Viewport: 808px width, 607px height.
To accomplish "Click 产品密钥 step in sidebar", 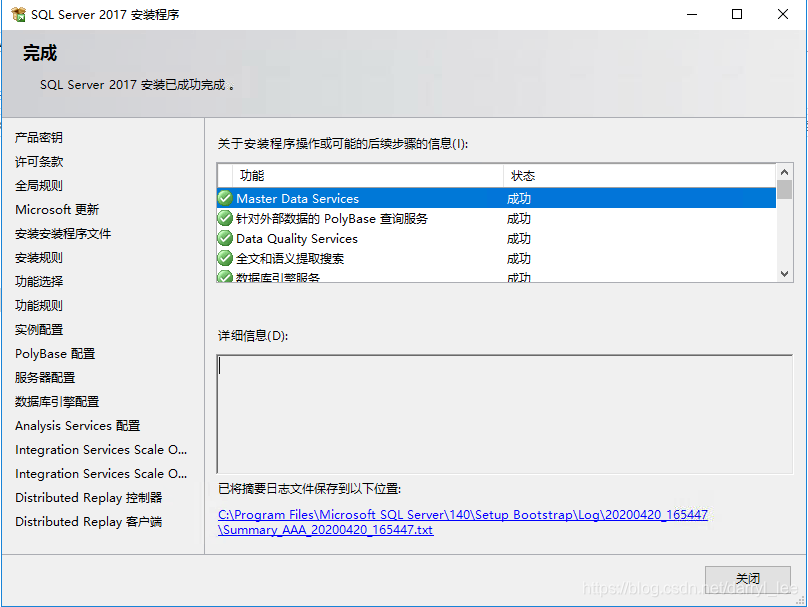I will [39, 138].
